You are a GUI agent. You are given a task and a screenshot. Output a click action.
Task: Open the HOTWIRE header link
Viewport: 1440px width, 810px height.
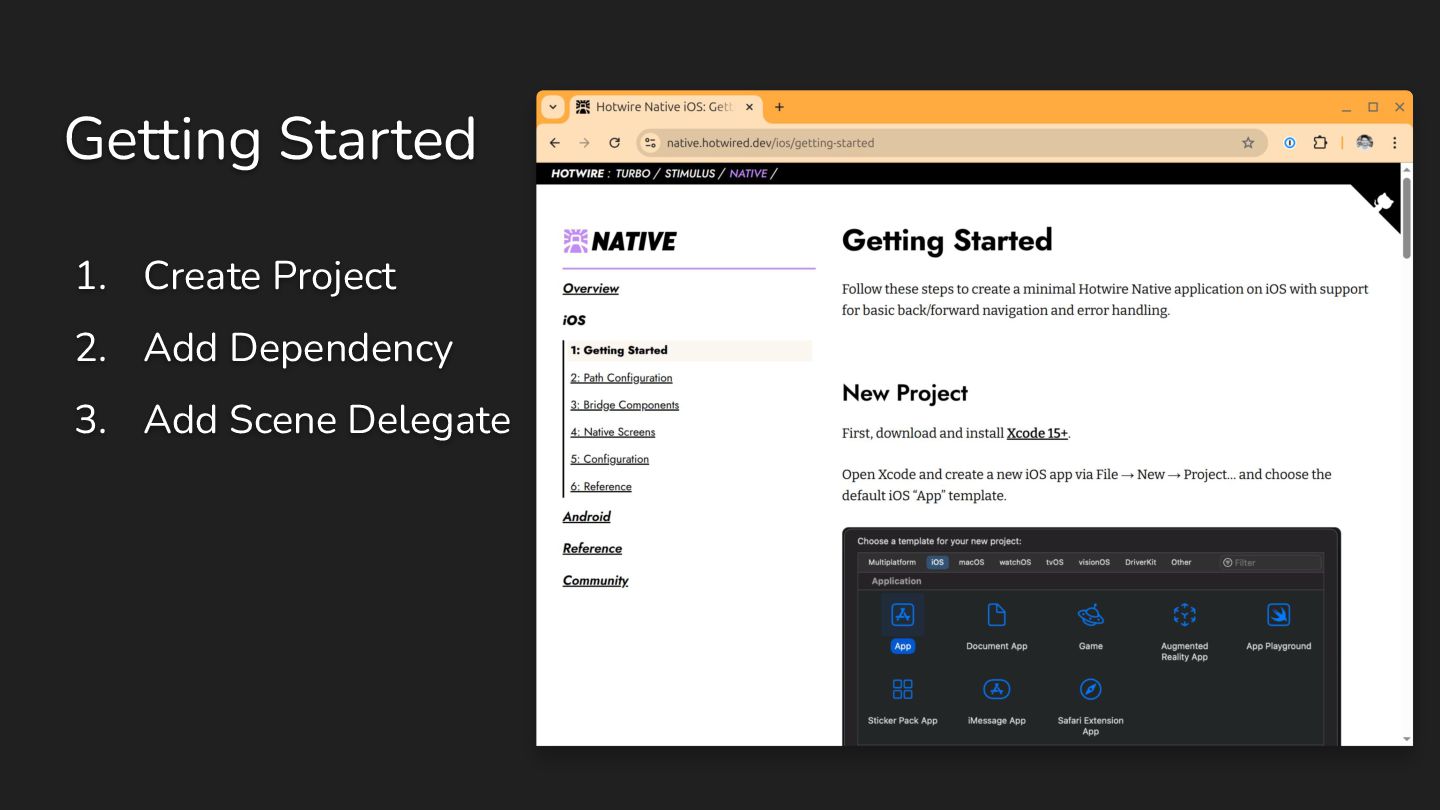[577, 173]
